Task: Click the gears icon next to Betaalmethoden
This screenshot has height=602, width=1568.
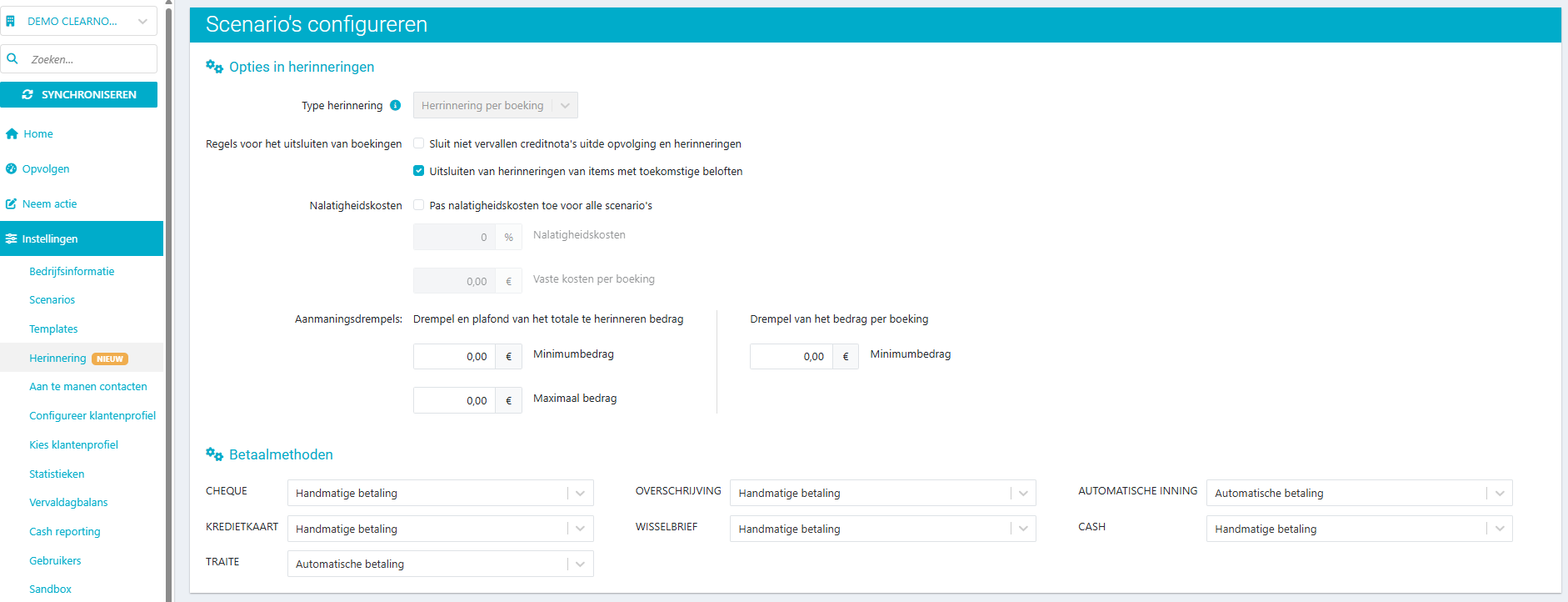Action: 214,454
